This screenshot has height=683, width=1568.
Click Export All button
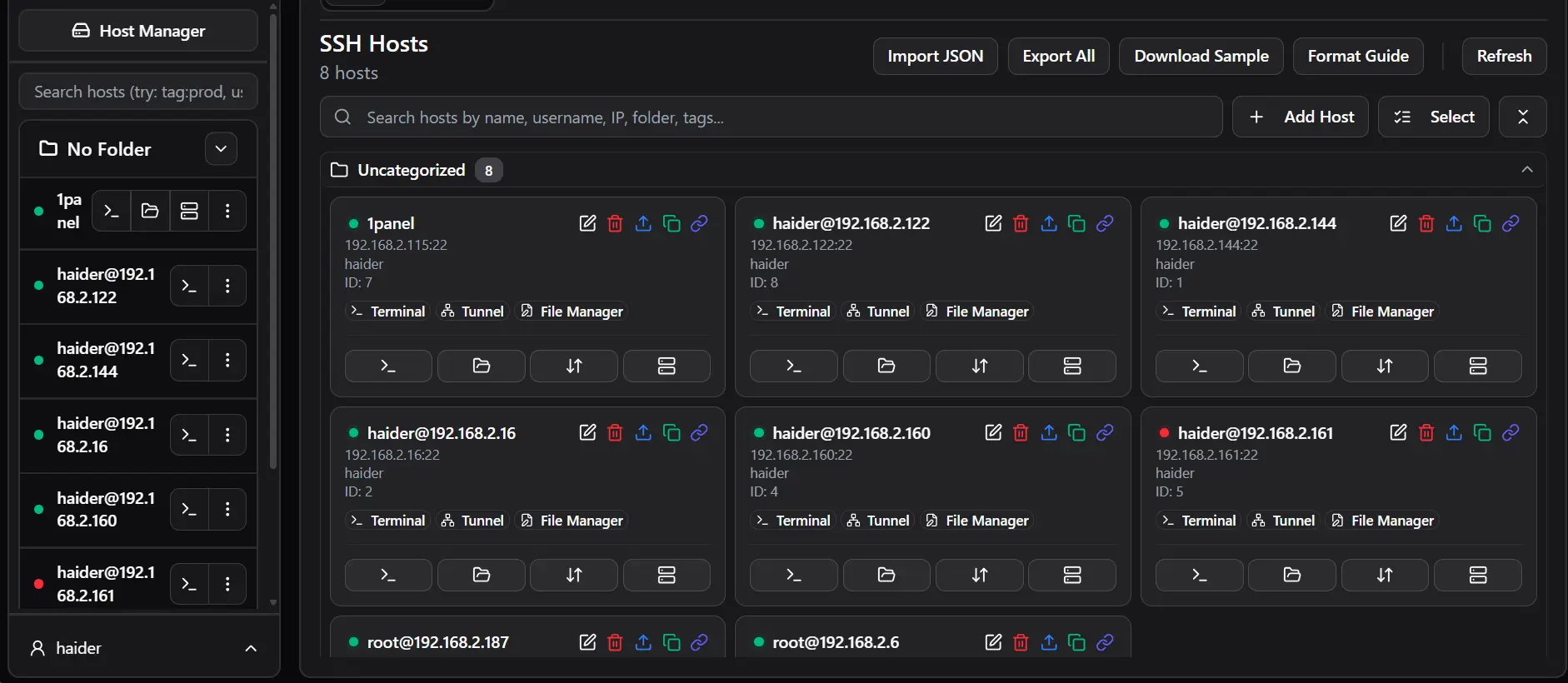pos(1059,56)
